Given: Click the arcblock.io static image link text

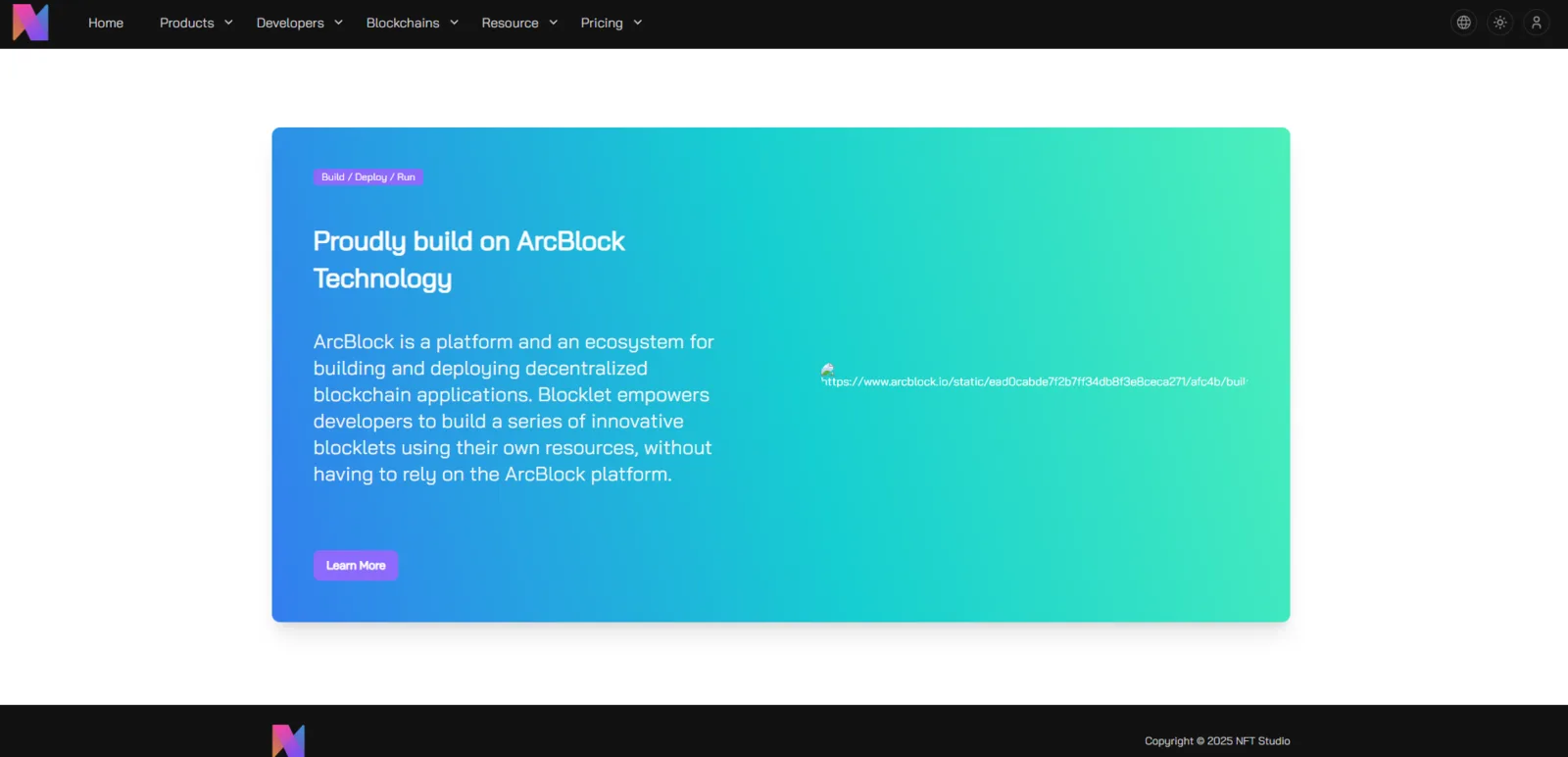Looking at the screenshot, I should (1035, 381).
